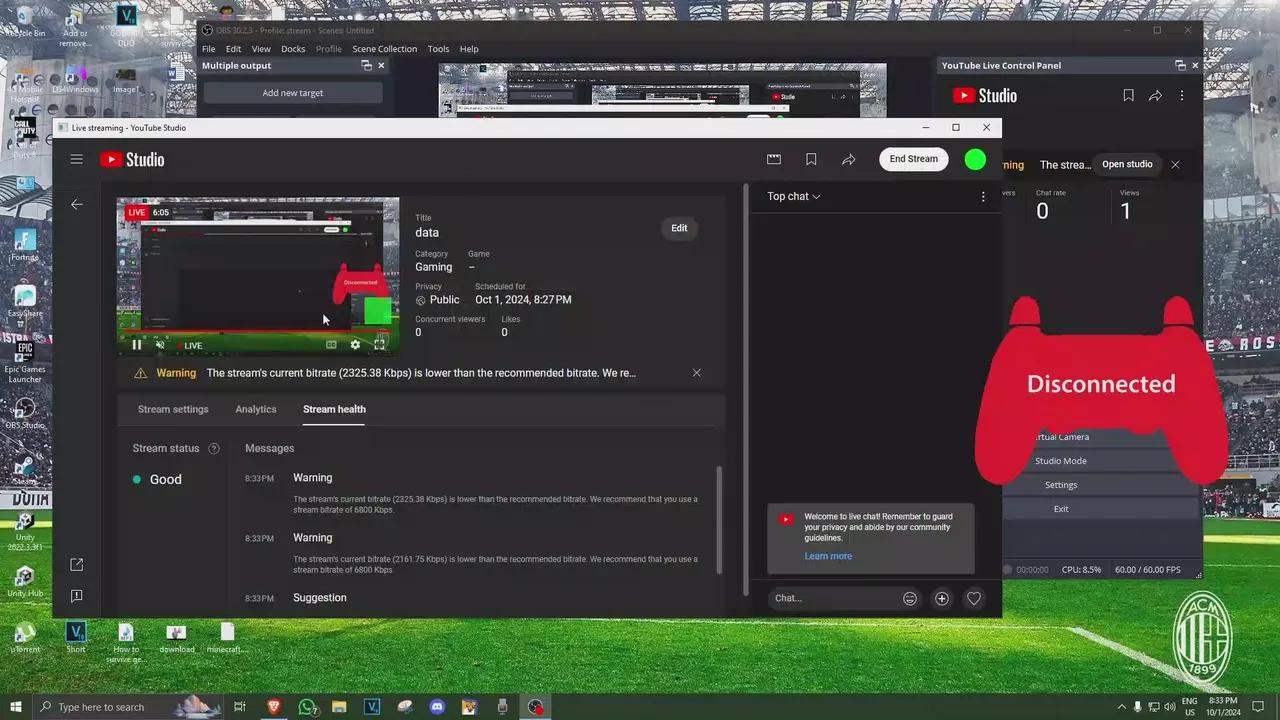Open the Help menu in OBS

[469, 49]
